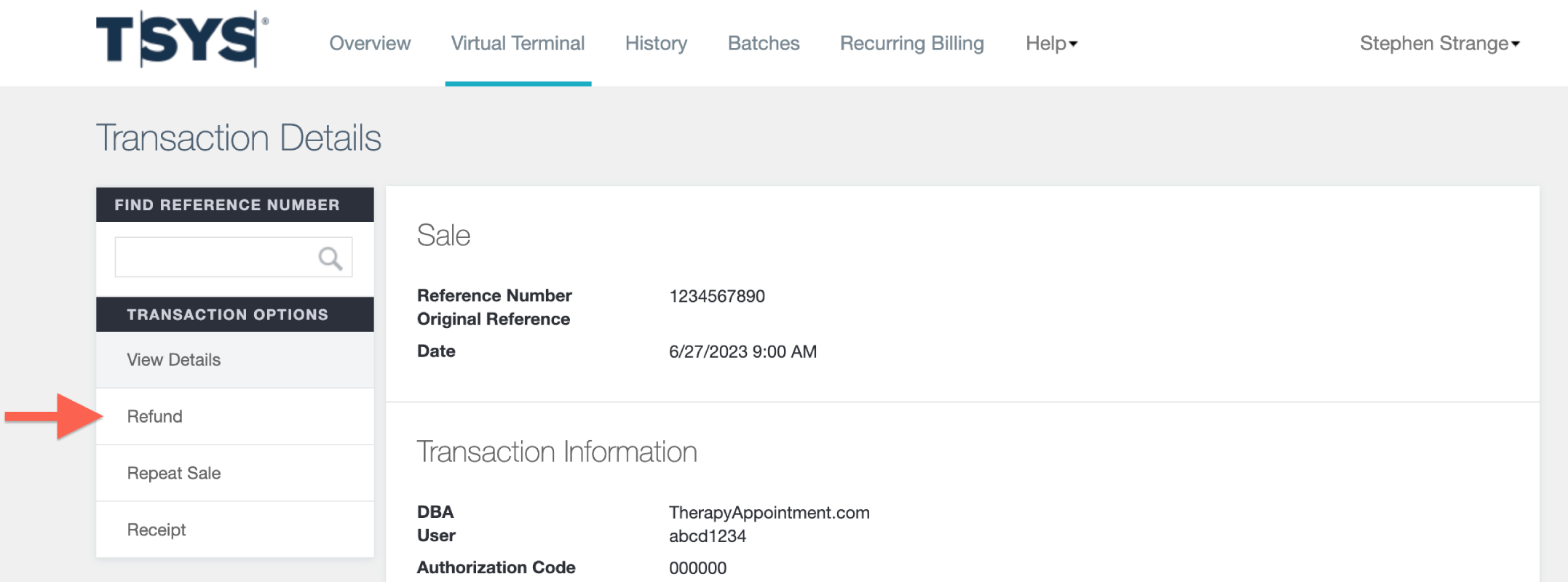Click the Find Reference Number input field
The width and height of the screenshot is (1568, 582).
[234, 257]
